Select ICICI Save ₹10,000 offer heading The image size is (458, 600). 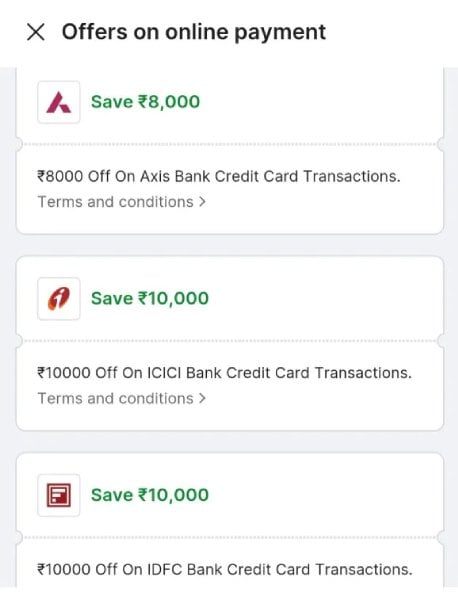coord(150,298)
